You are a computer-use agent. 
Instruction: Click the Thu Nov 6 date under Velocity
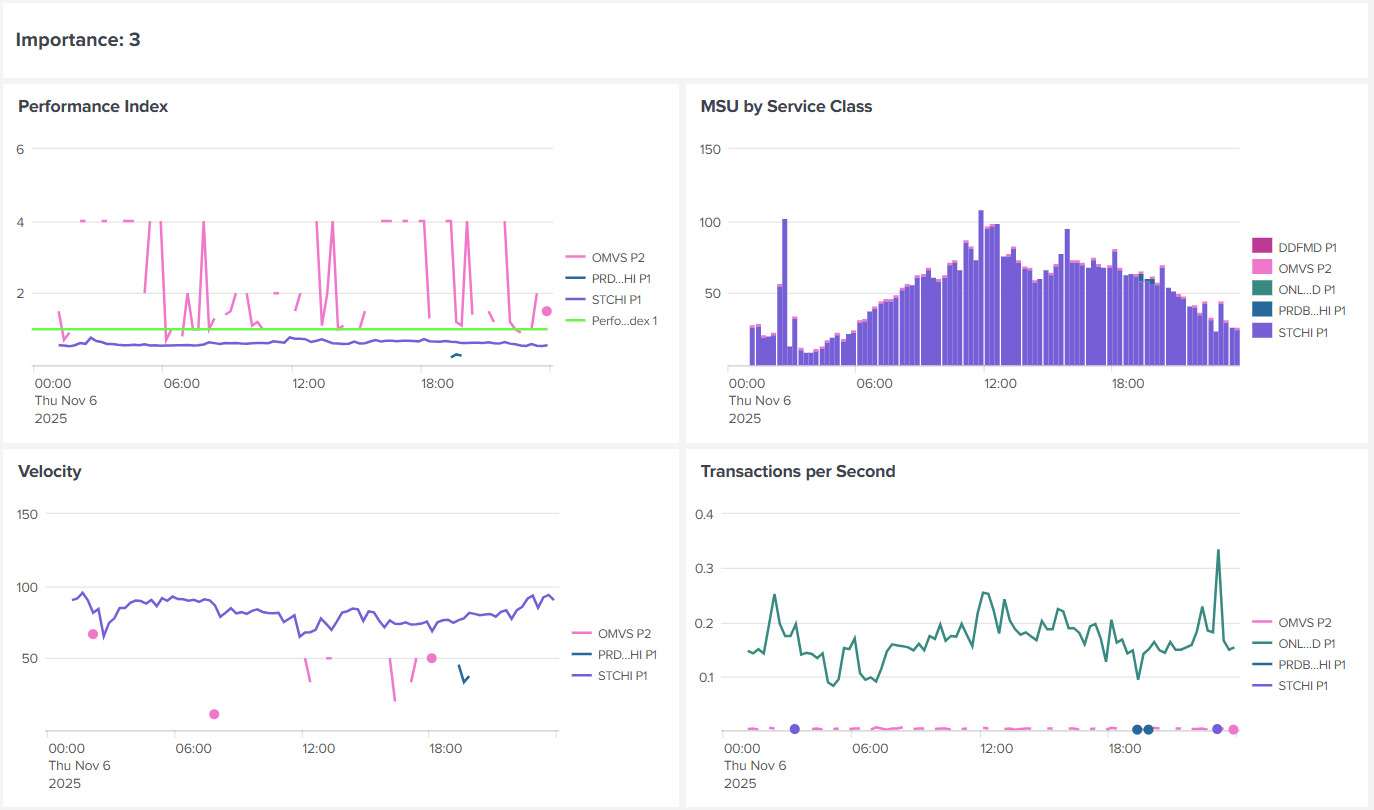pos(80,766)
